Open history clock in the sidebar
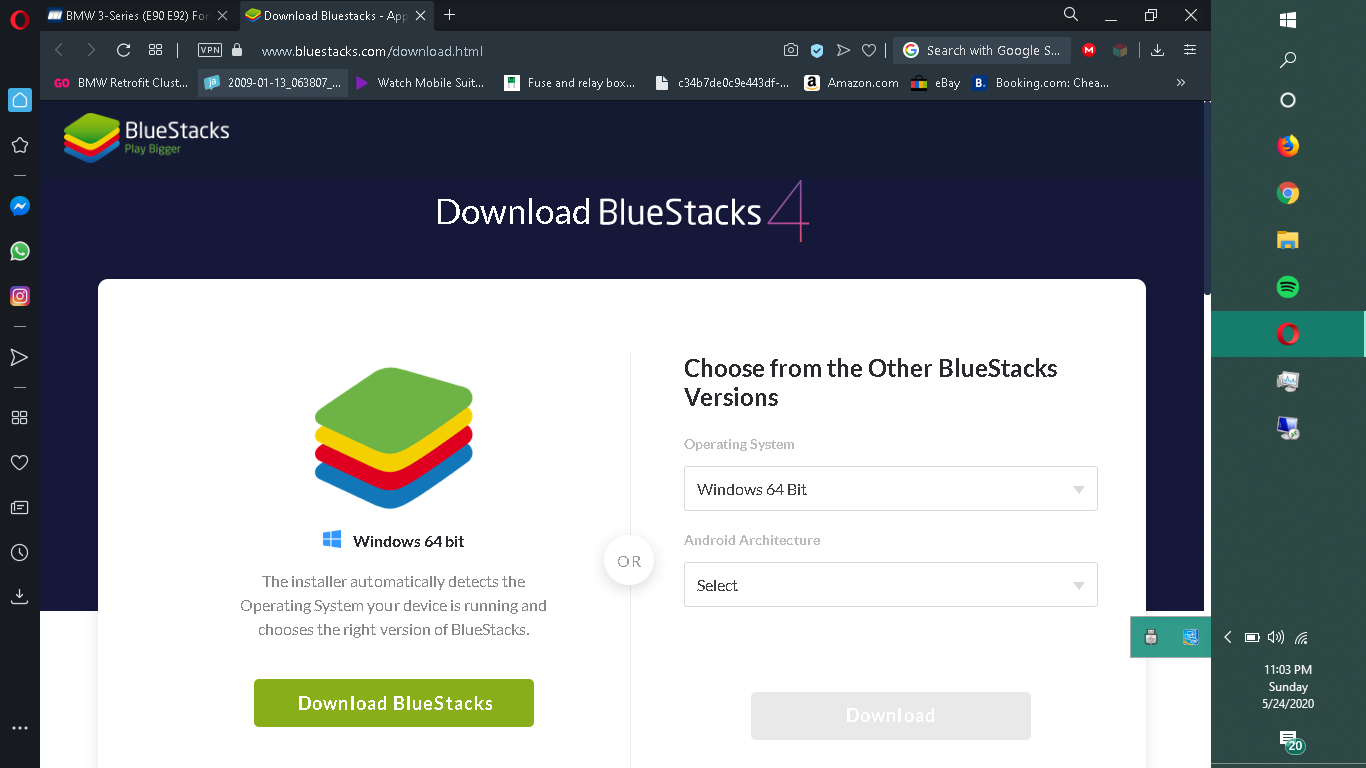 (x=19, y=552)
